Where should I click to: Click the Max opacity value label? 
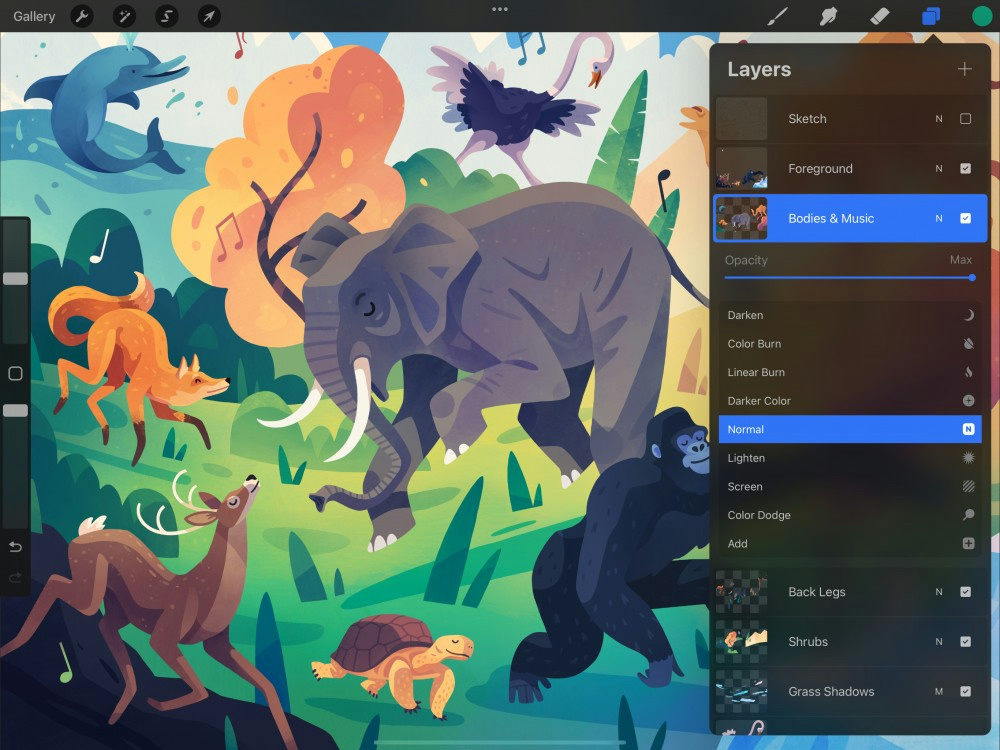pyautogui.click(x=960, y=260)
